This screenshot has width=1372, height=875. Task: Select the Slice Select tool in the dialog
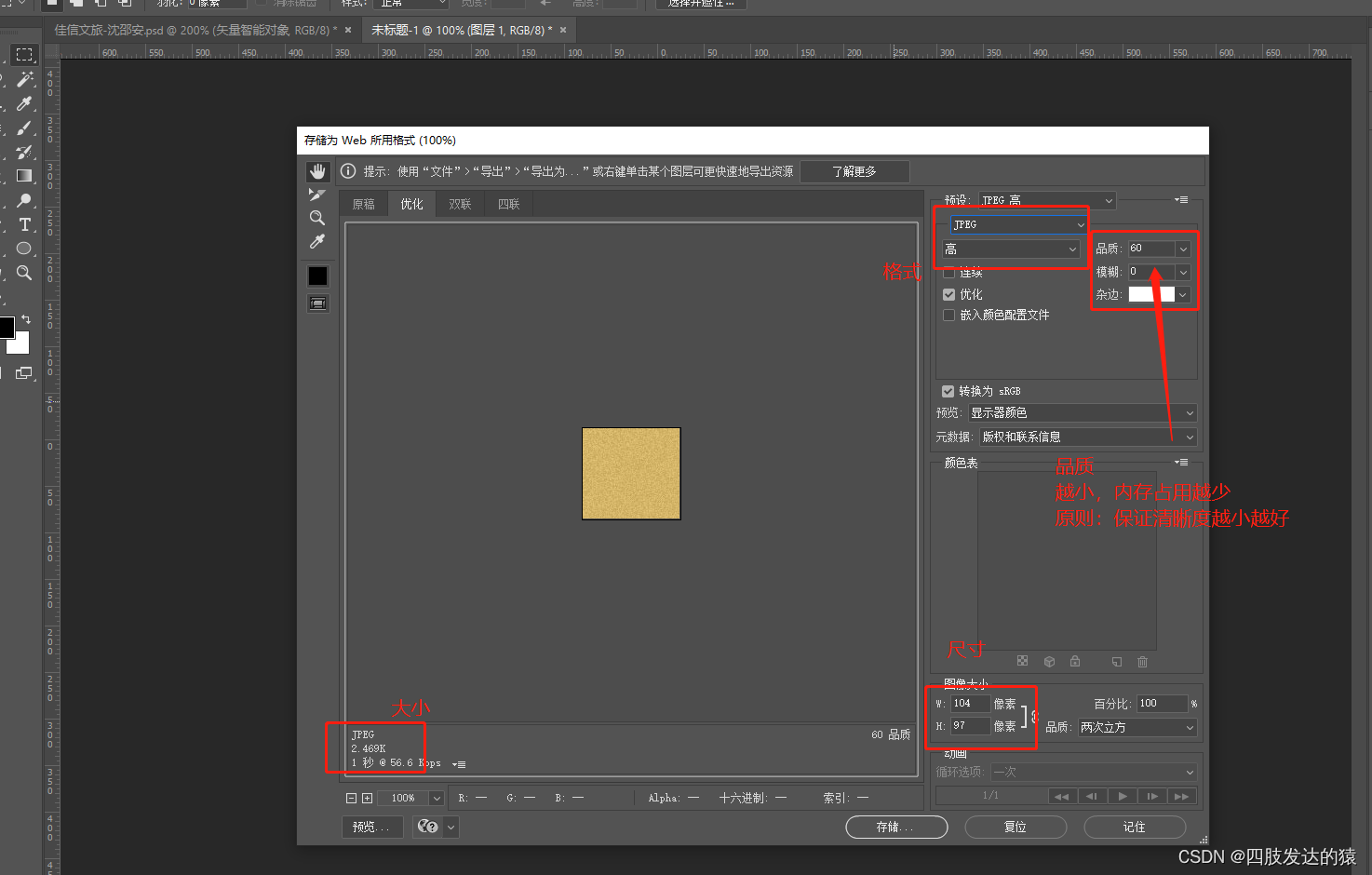click(317, 195)
